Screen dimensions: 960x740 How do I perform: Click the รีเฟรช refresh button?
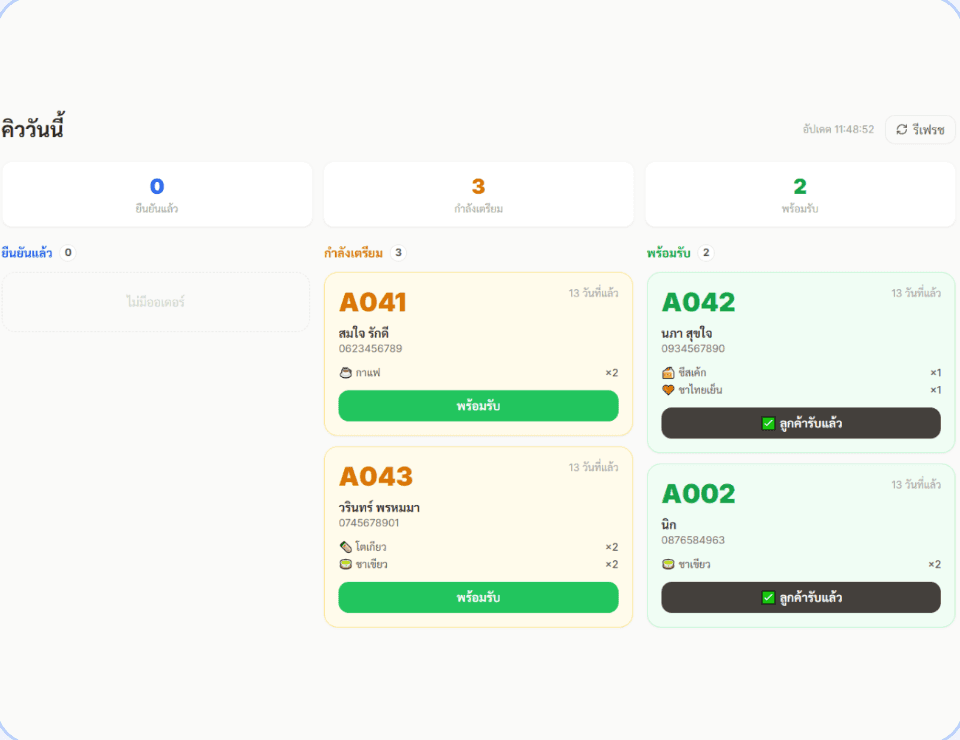[920, 130]
